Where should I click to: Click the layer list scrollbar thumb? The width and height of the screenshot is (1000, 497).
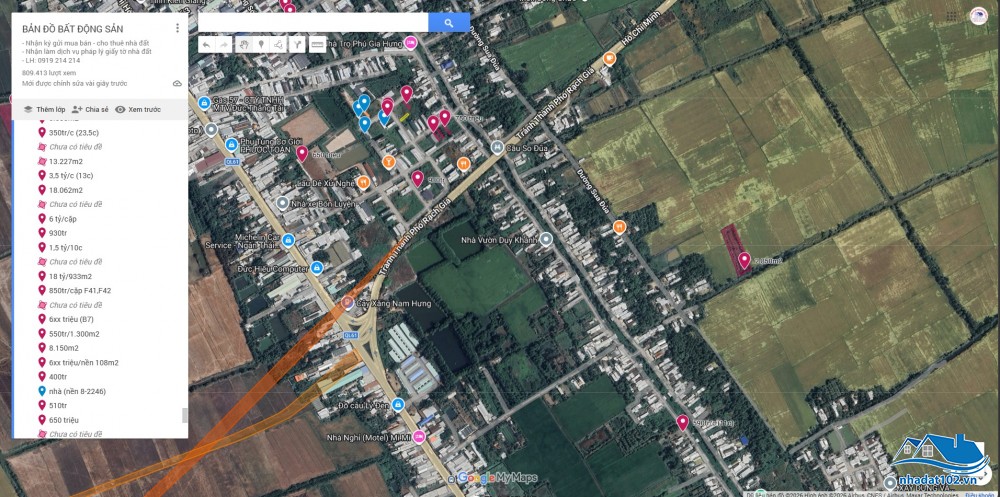183,416
